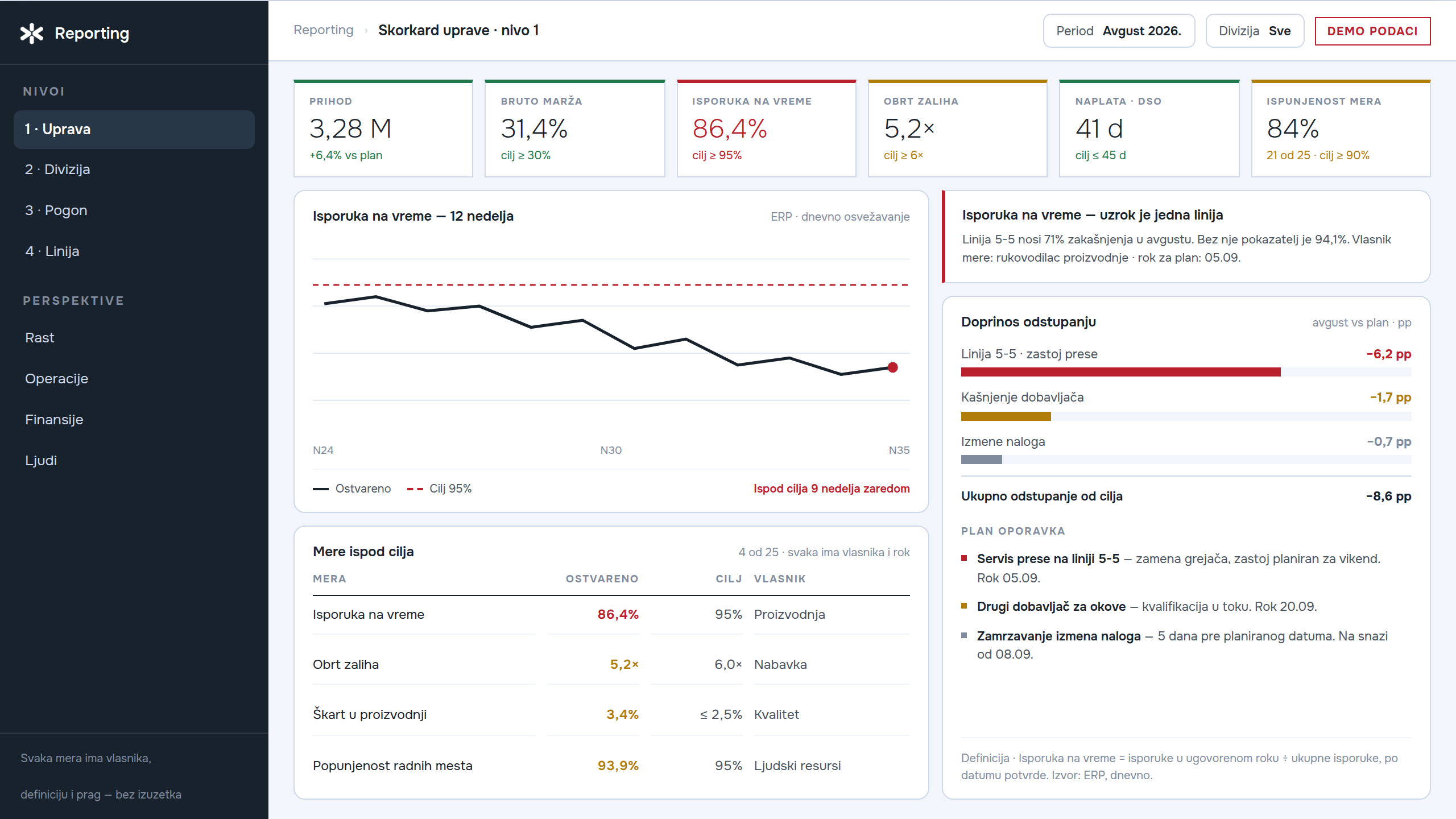Click the red bullet for Servis prese

click(x=964, y=558)
